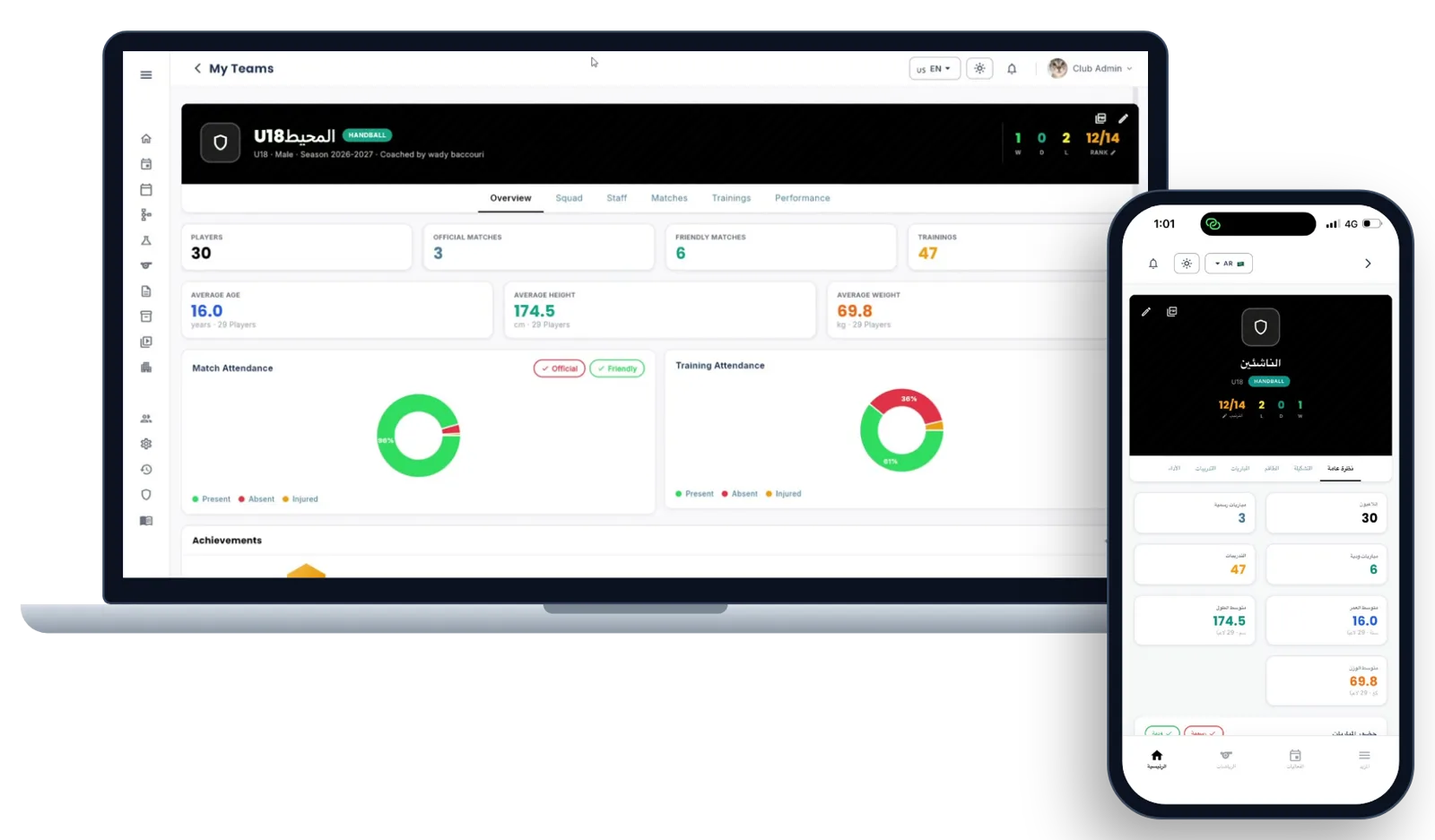The height and width of the screenshot is (840, 1435).
Task: Open the hamburger menu in laptop sidebar
Action: coord(146,75)
